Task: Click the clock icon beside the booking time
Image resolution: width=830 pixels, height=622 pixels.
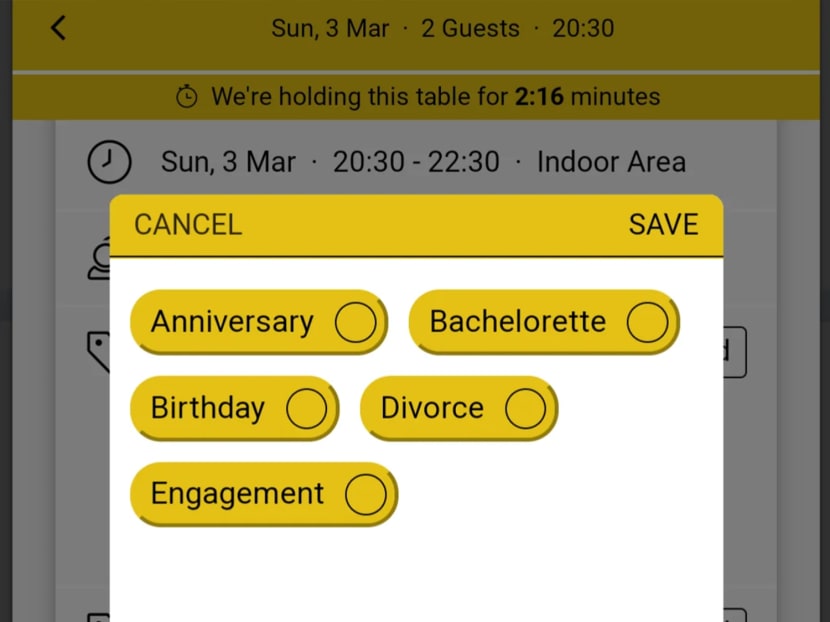Action: point(109,161)
